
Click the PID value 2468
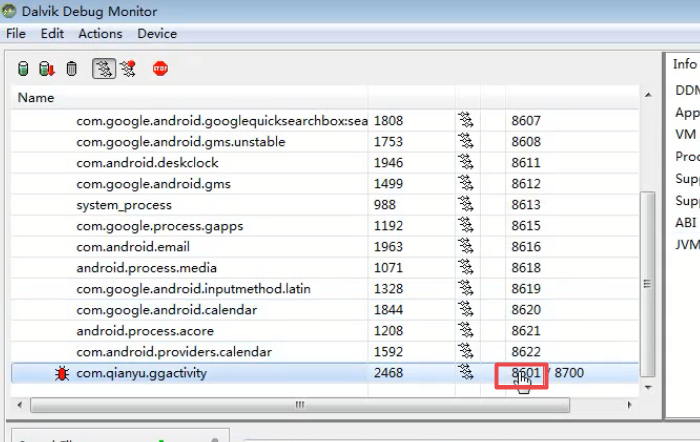point(388,372)
